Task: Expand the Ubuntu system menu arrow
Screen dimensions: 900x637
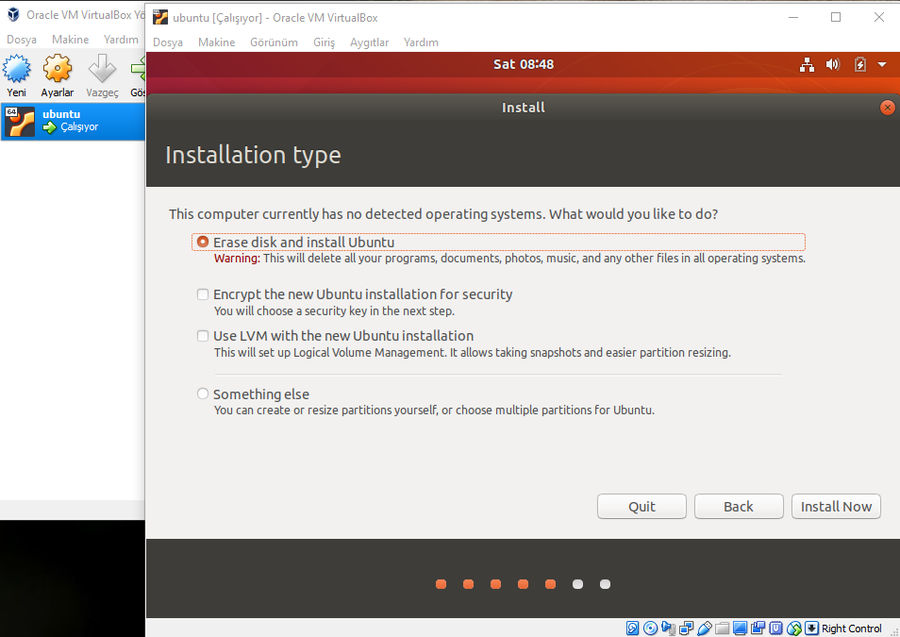Action: point(882,65)
